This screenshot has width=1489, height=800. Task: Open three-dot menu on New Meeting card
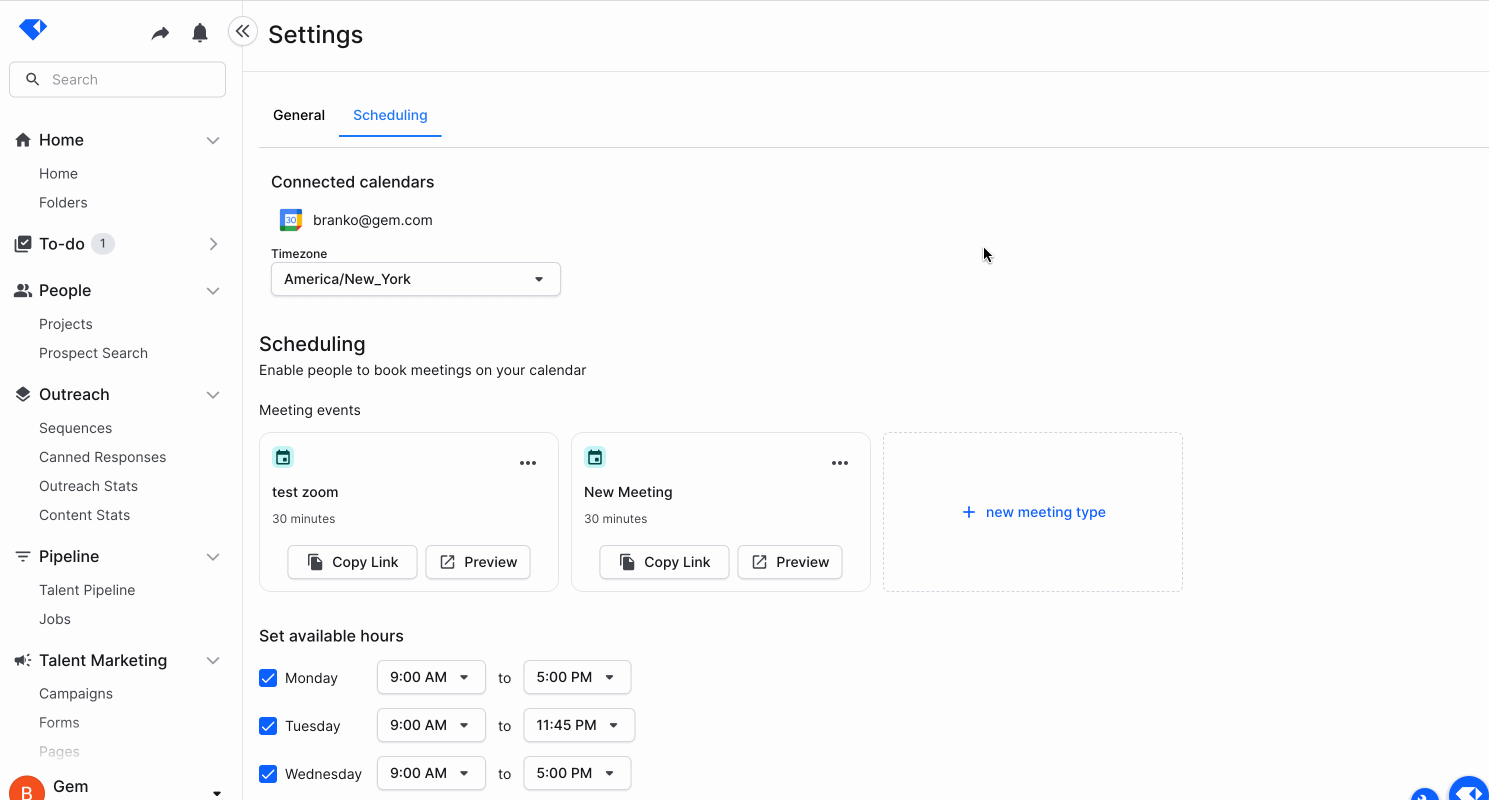click(840, 463)
